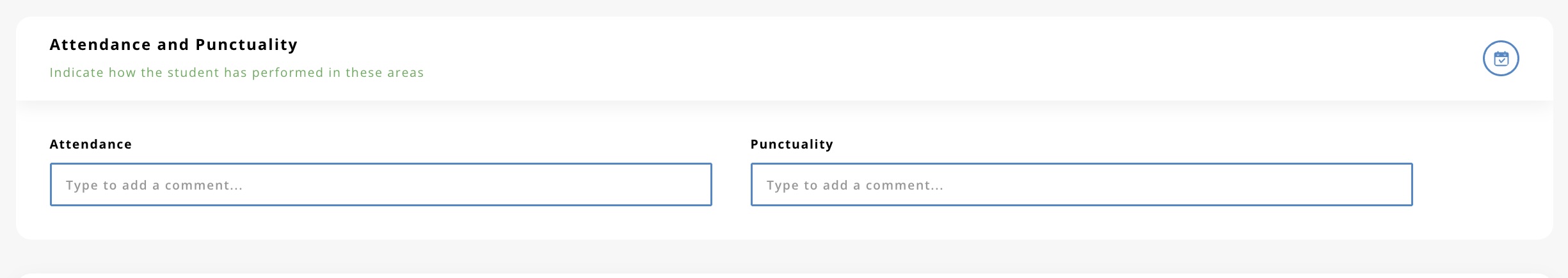
Task: Focus the Punctuality comment field
Action: tap(1081, 184)
